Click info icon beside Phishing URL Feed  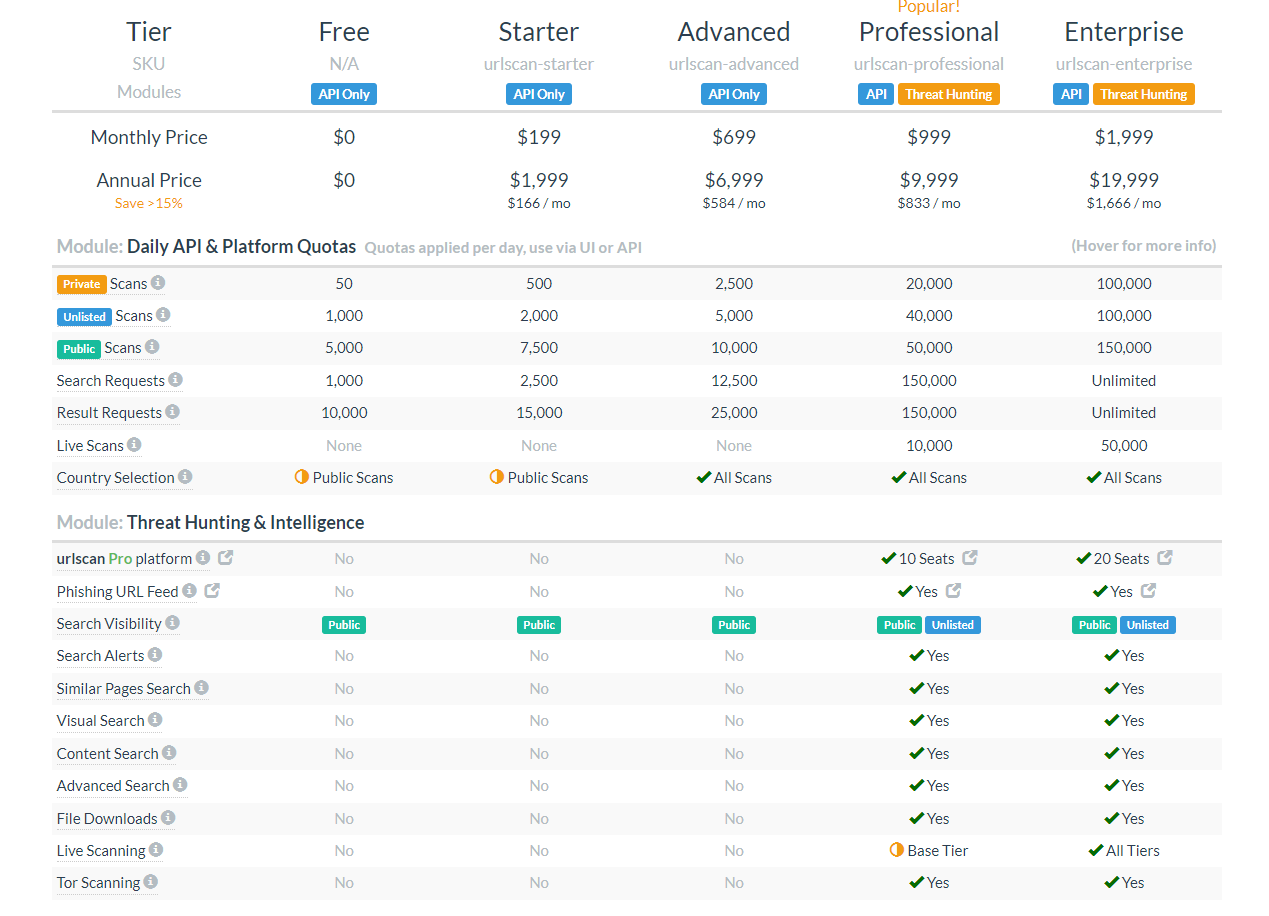[189, 591]
